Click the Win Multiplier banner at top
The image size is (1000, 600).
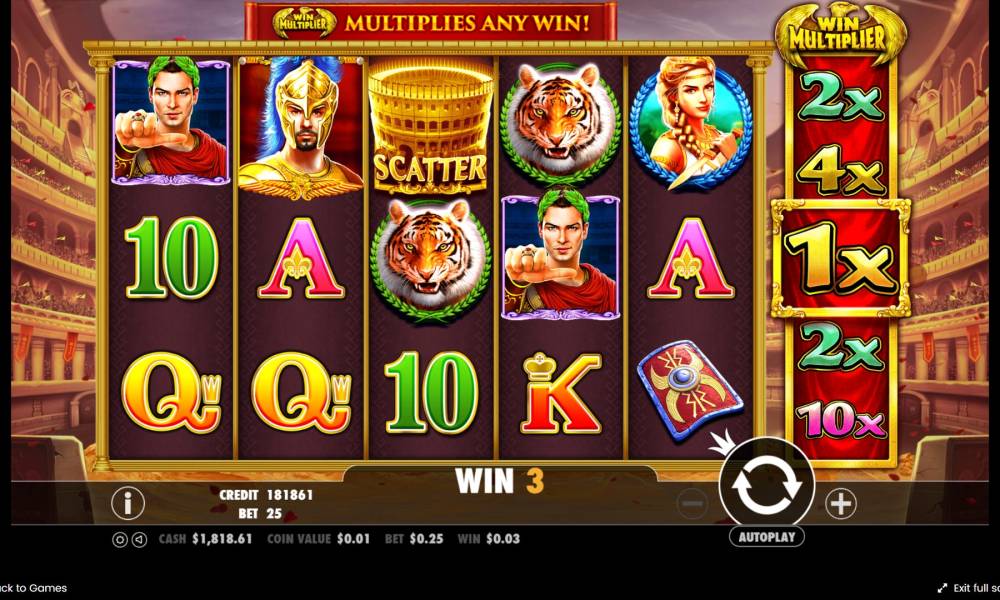[x=430, y=22]
